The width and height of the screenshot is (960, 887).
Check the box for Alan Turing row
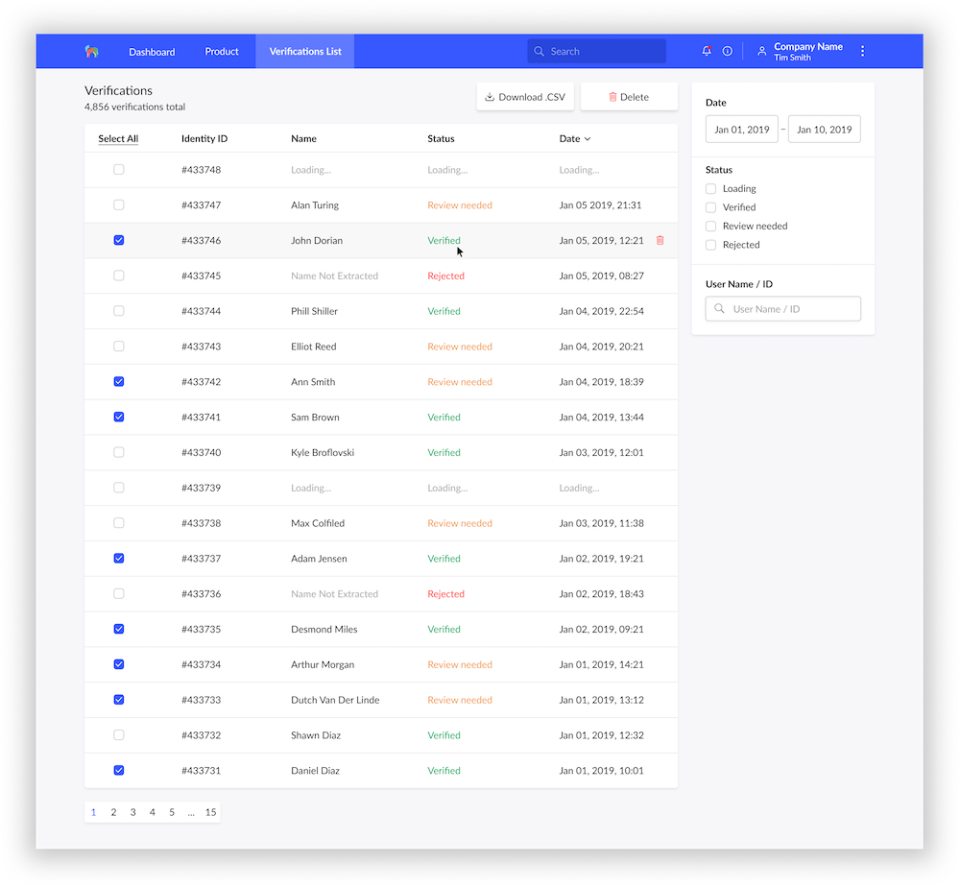pos(119,205)
